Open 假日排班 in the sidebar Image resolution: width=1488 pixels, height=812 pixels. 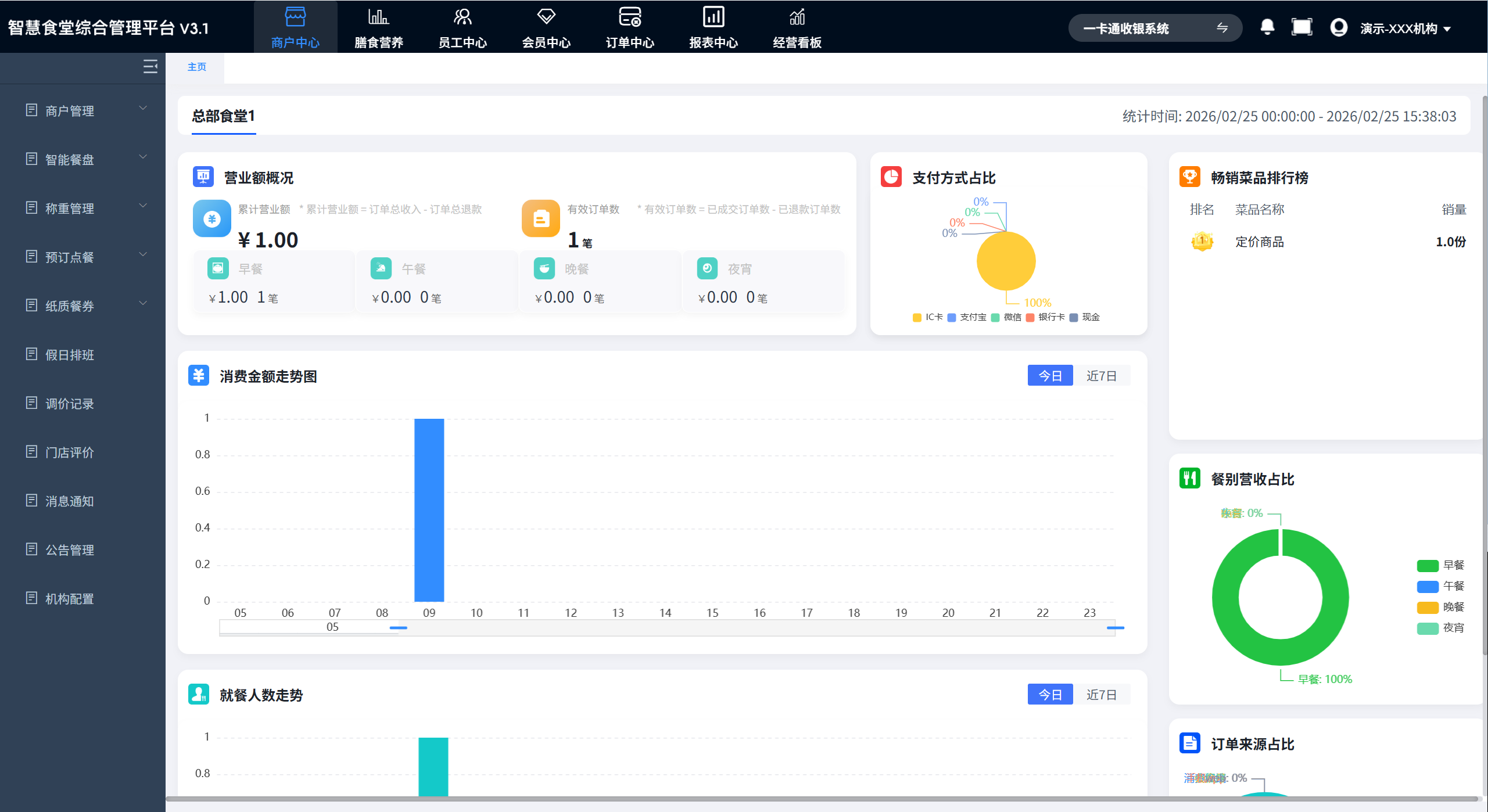coord(83,354)
